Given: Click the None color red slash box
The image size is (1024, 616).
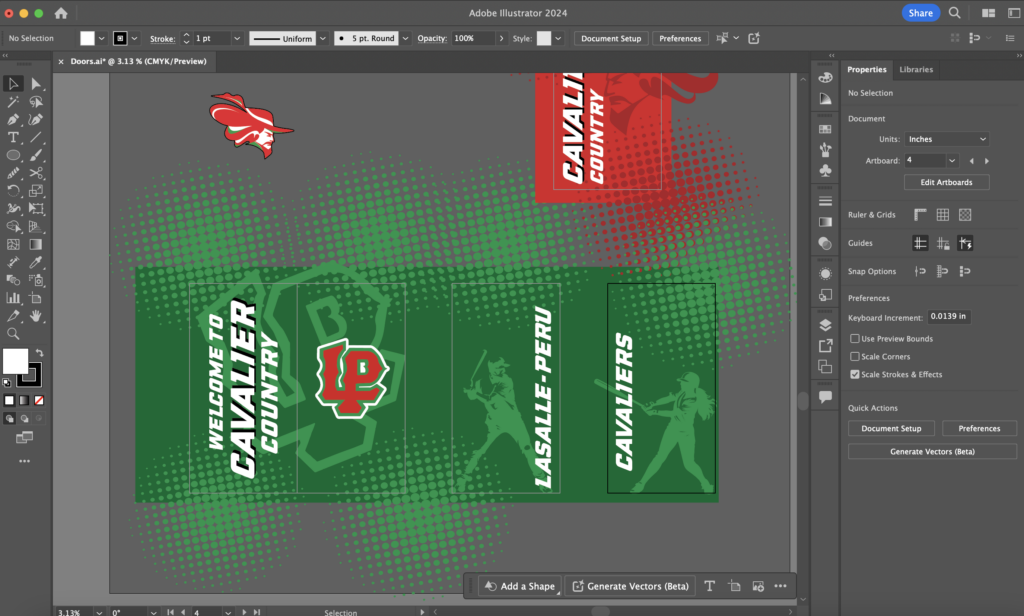Looking at the screenshot, I should pos(39,400).
